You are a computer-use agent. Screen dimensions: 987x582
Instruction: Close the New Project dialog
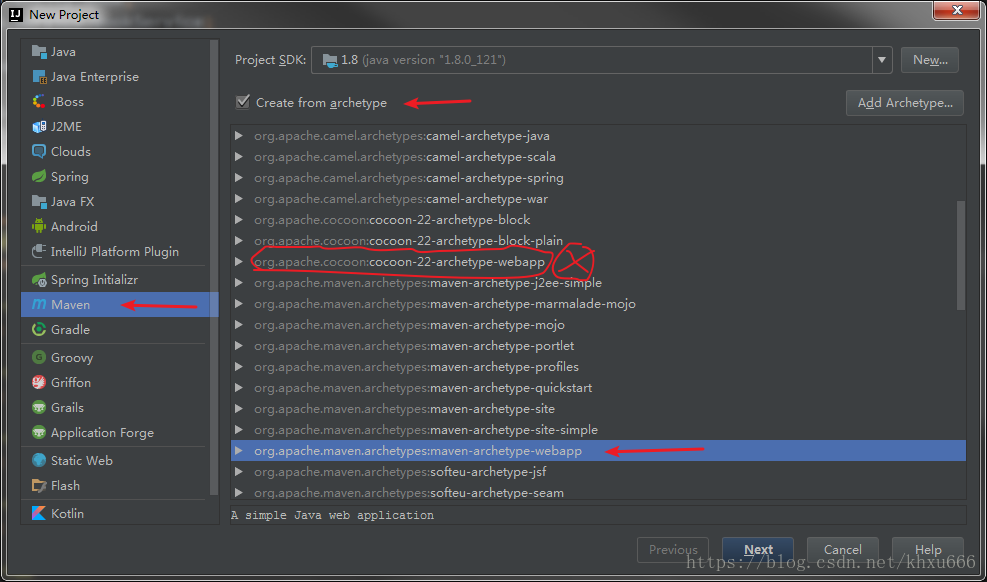[957, 10]
